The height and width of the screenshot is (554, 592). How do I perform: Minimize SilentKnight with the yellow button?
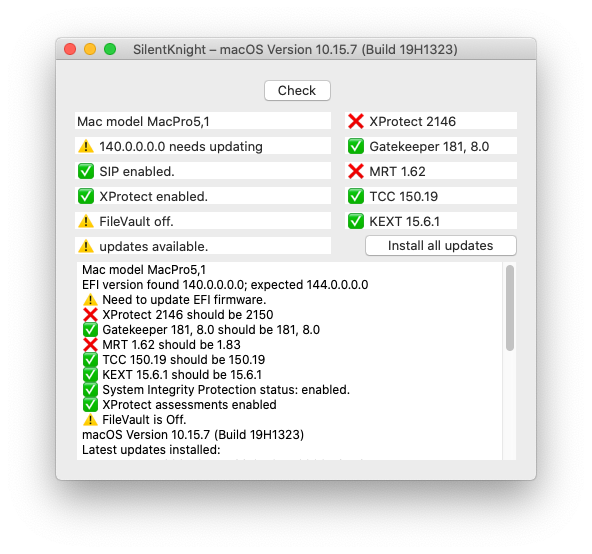pos(90,49)
